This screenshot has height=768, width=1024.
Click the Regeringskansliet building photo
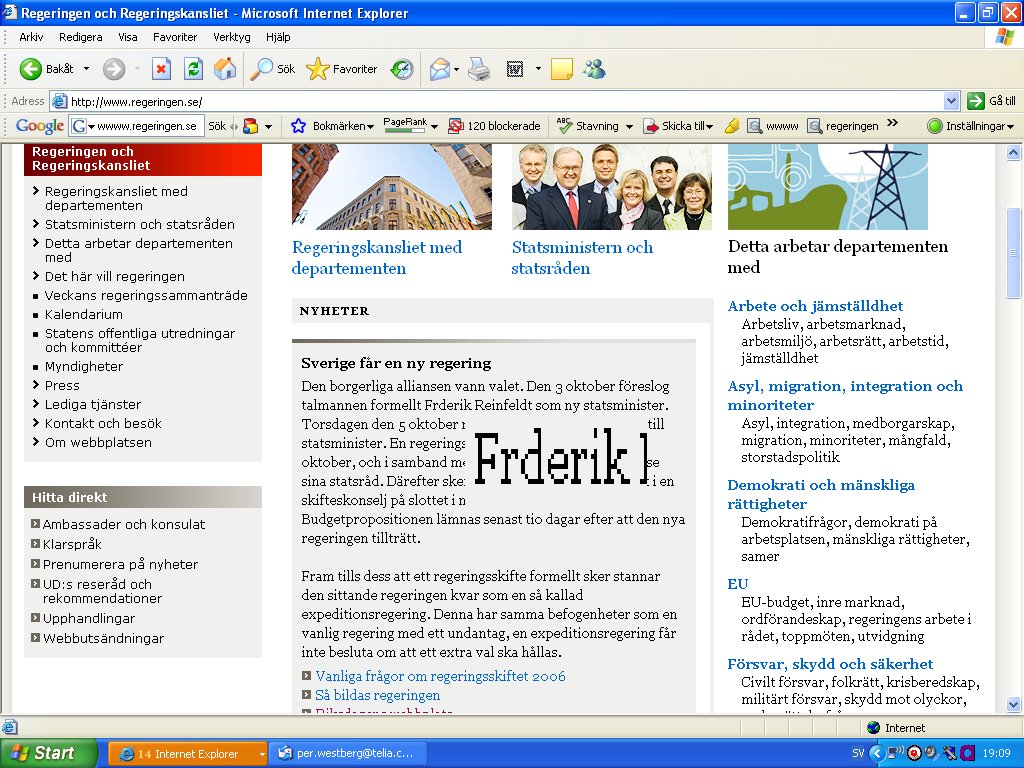point(392,187)
